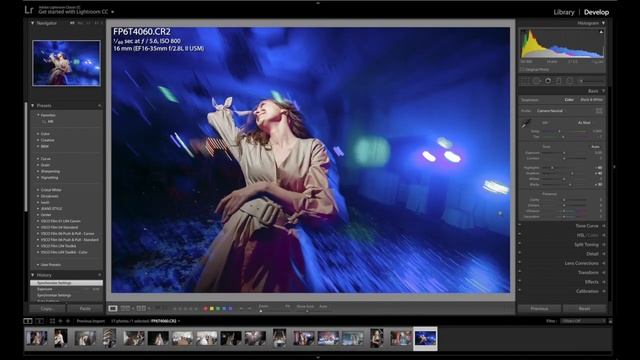Switch to the Develop module
The width and height of the screenshot is (640, 360).
(x=596, y=12)
